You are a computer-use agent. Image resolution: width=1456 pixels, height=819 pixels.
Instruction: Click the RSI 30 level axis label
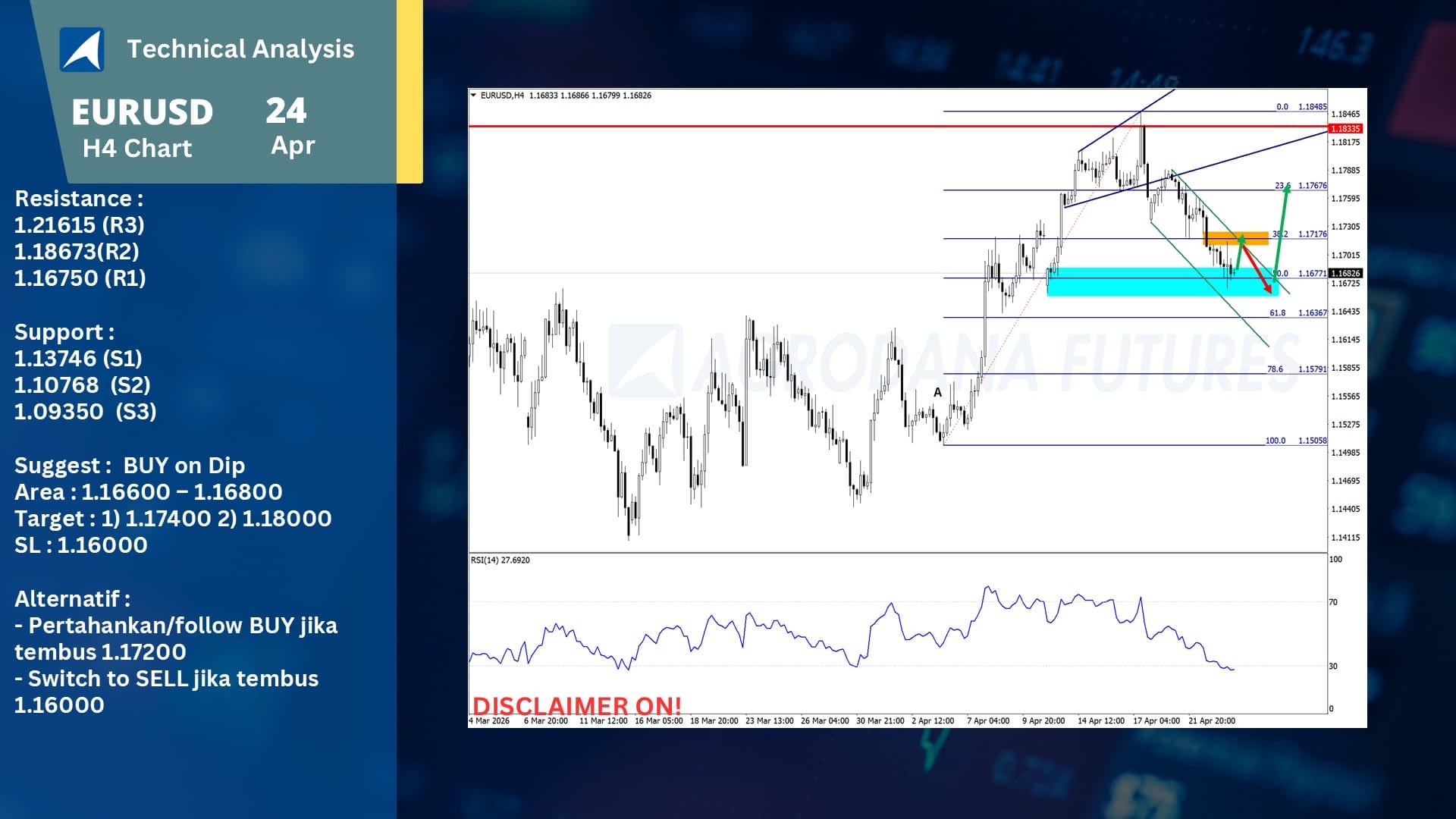tap(1333, 667)
